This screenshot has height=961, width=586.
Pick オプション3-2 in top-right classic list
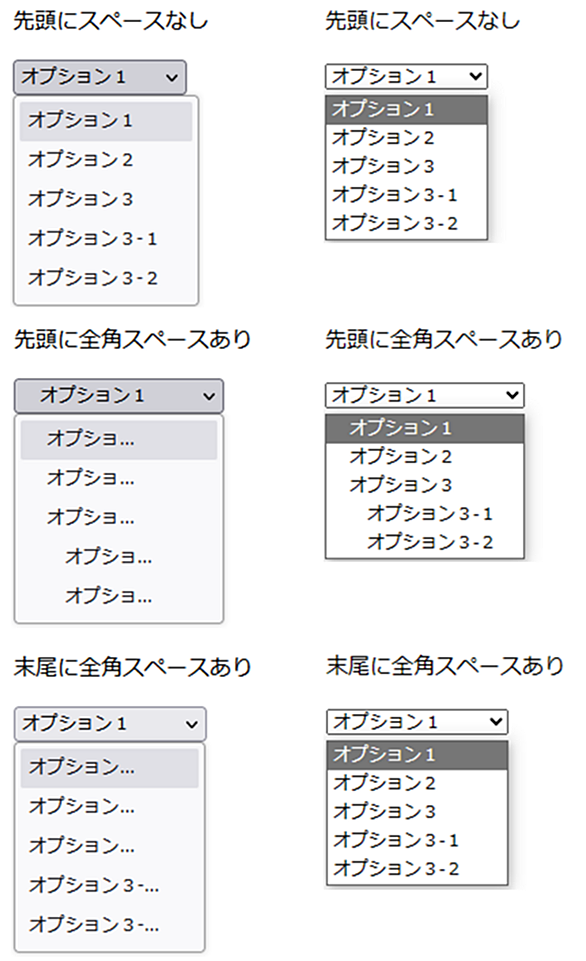pos(406,223)
